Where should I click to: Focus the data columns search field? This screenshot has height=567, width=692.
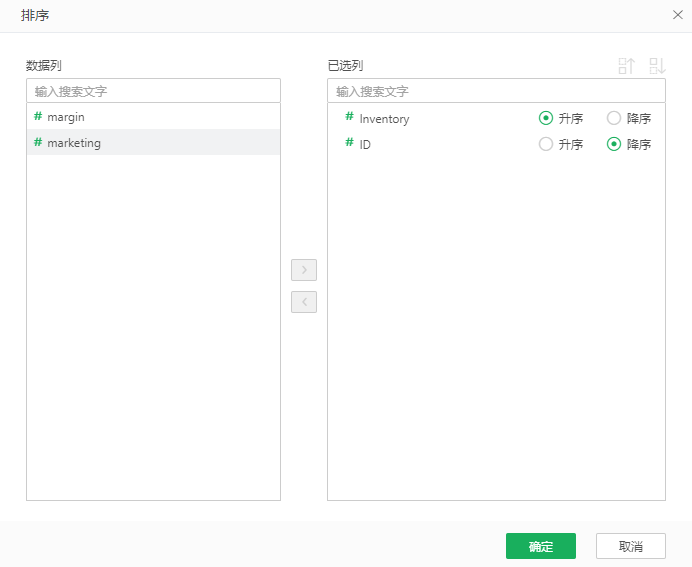click(153, 91)
